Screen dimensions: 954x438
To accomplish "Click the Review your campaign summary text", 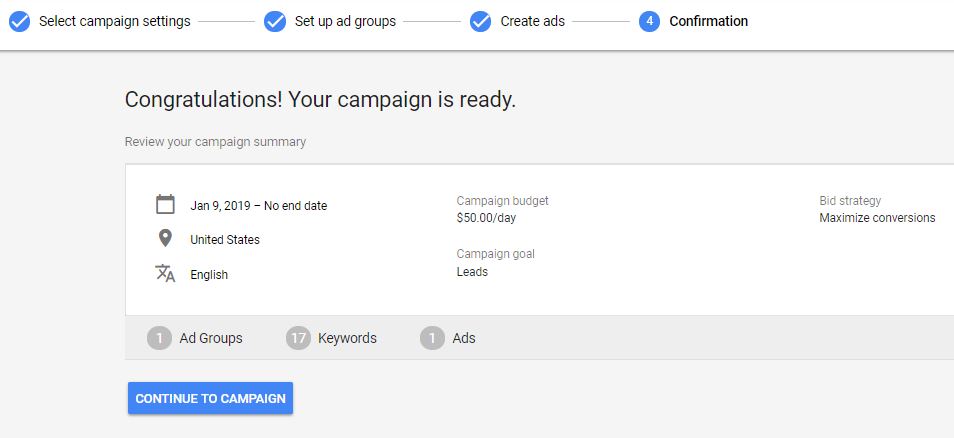I will tap(215, 142).
